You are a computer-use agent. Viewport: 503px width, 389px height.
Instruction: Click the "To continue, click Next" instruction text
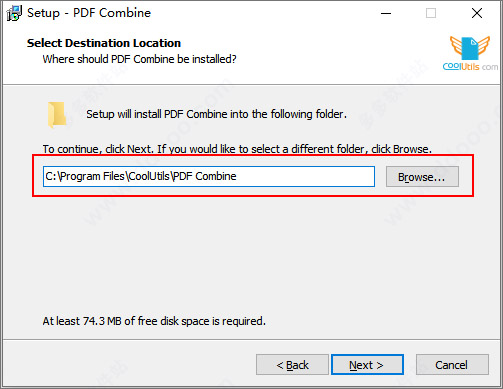[237, 149]
